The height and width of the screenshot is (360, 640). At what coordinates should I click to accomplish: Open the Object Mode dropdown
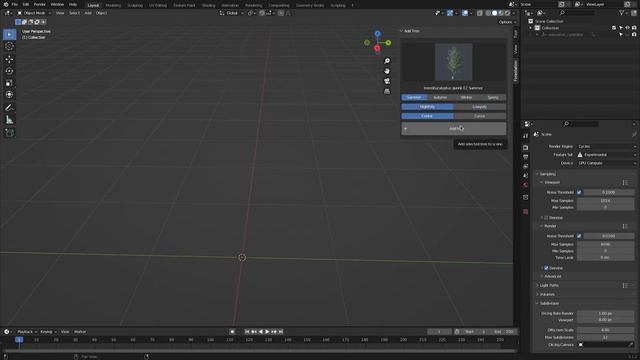point(34,13)
